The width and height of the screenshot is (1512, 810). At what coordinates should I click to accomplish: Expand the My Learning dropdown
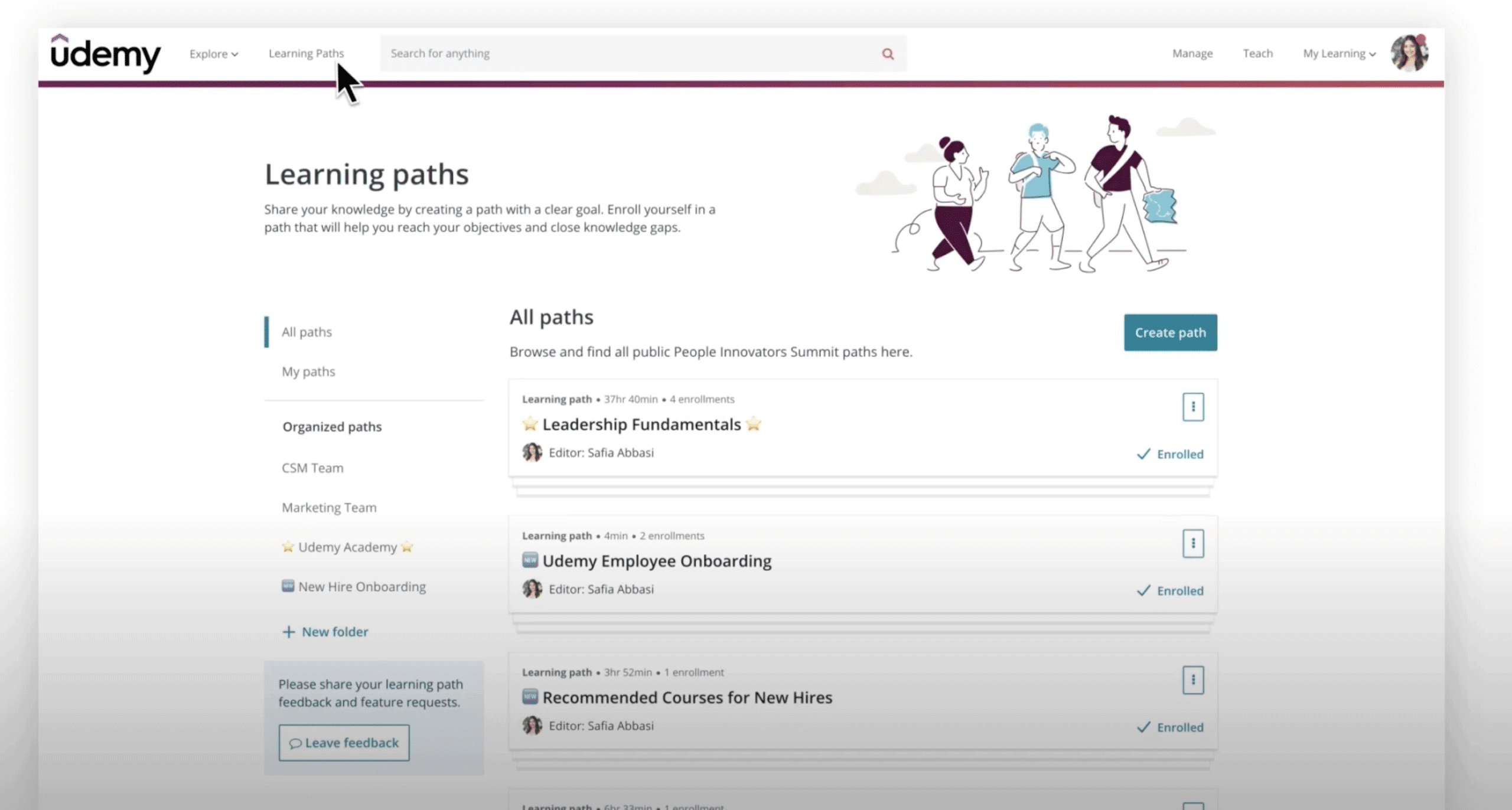click(1339, 54)
